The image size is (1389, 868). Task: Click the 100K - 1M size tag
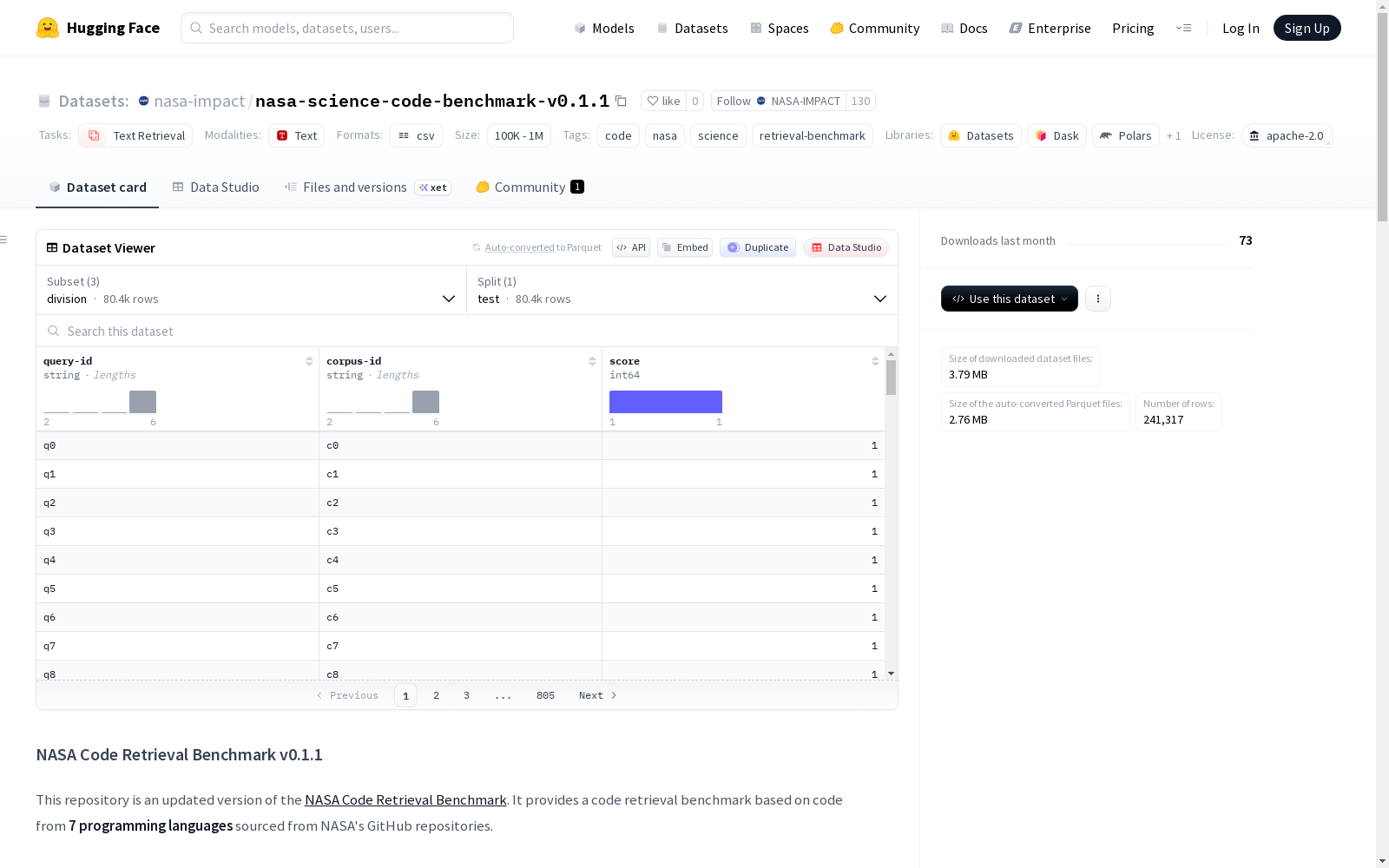coord(519,135)
